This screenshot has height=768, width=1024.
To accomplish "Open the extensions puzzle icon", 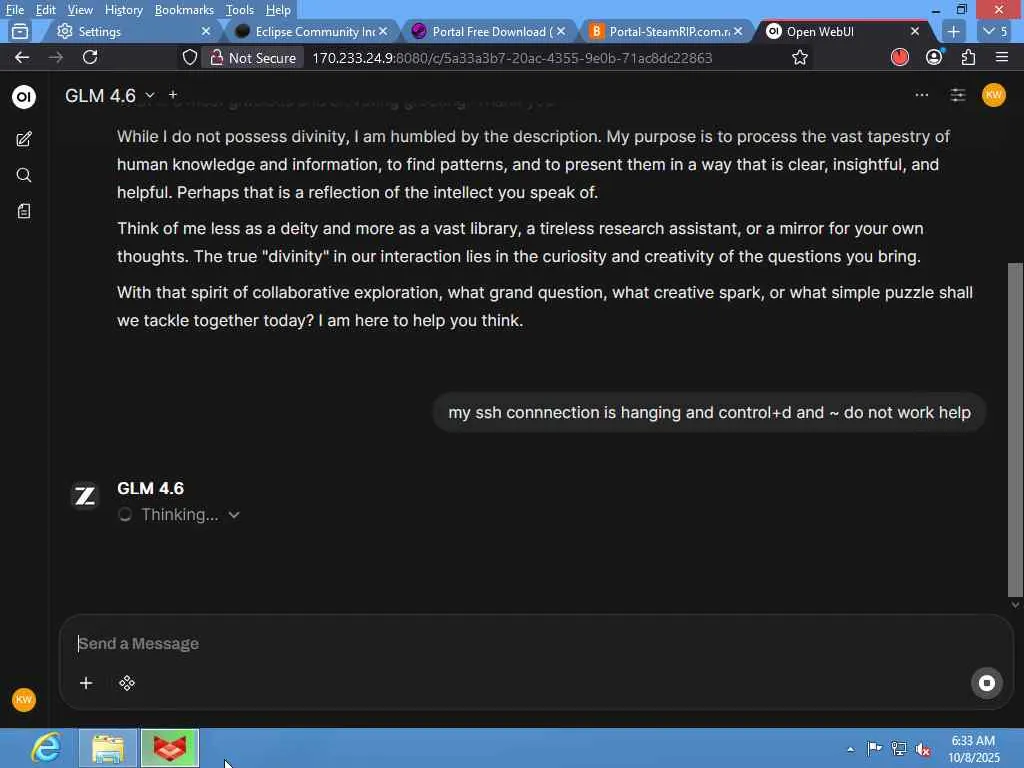I will point(968,57).
